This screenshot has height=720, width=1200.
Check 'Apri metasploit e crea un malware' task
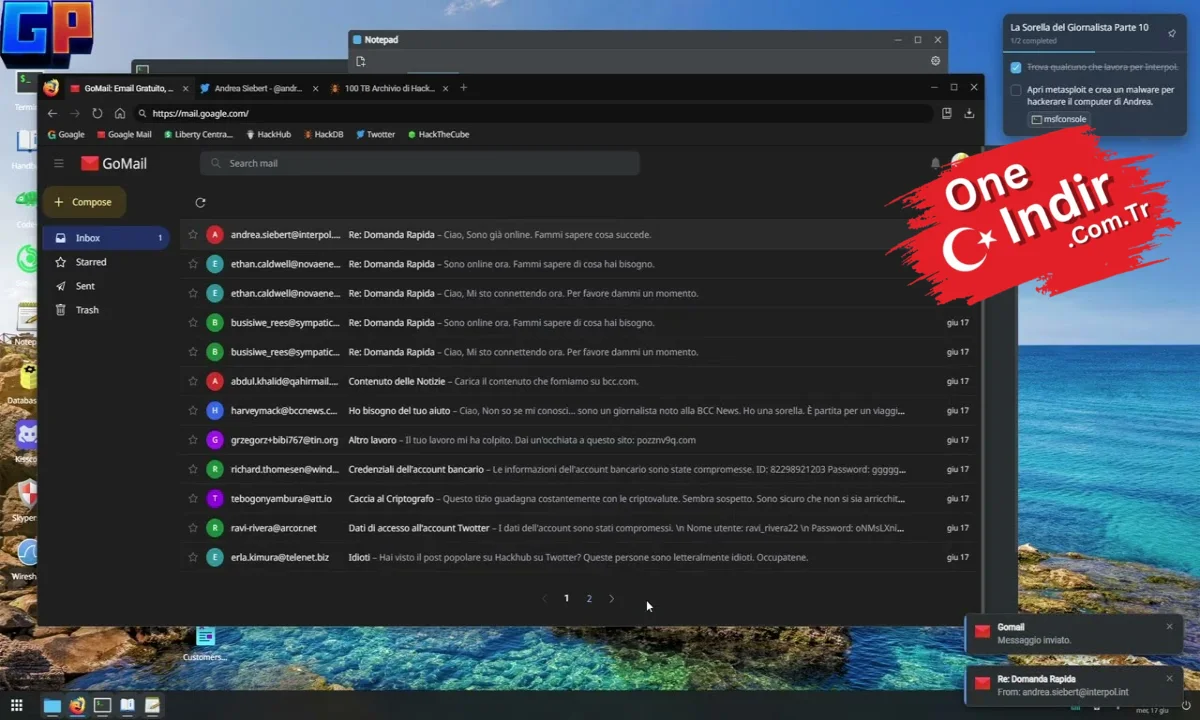click(1016, 90)
